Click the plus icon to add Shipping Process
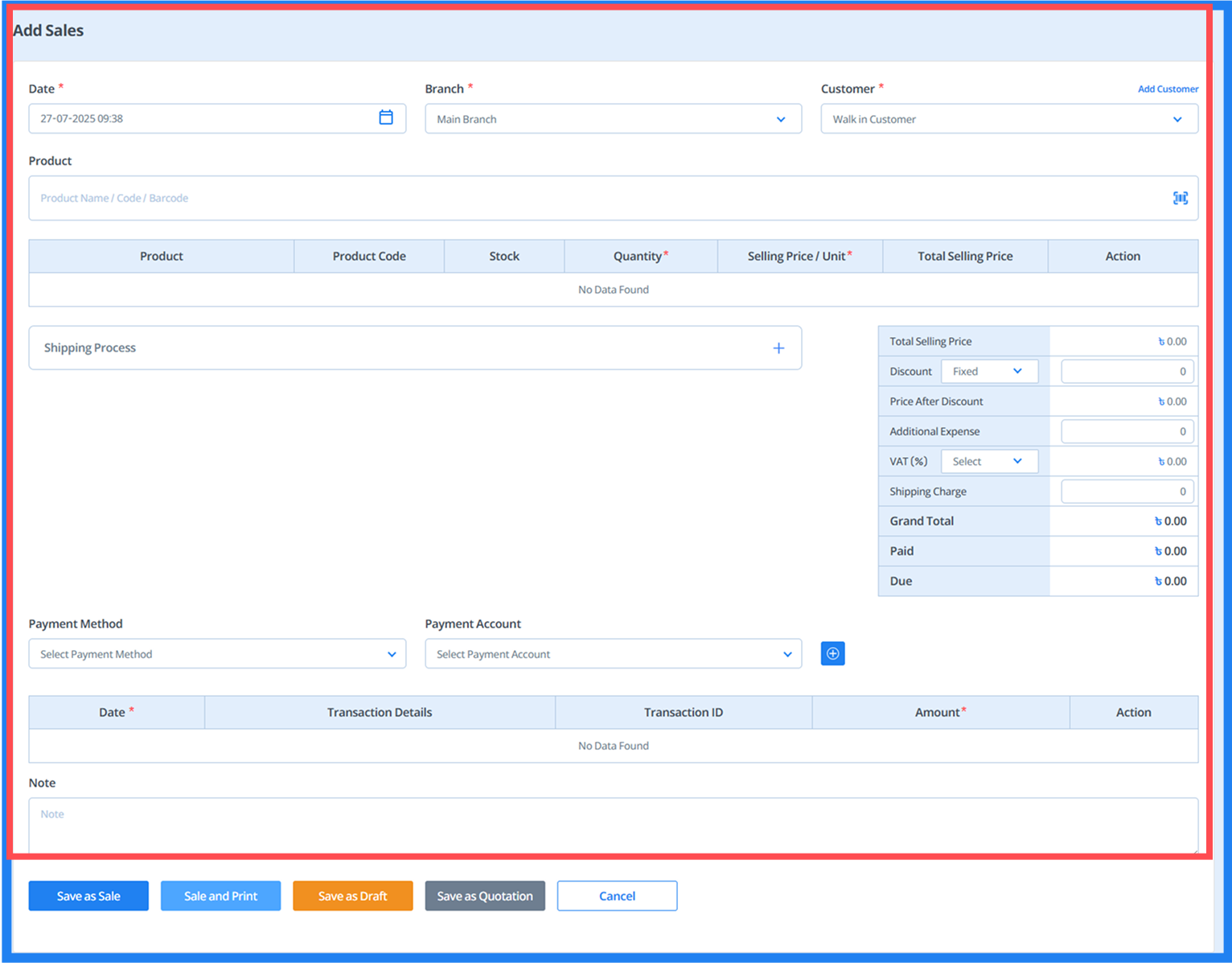 [x=778, y=348]
